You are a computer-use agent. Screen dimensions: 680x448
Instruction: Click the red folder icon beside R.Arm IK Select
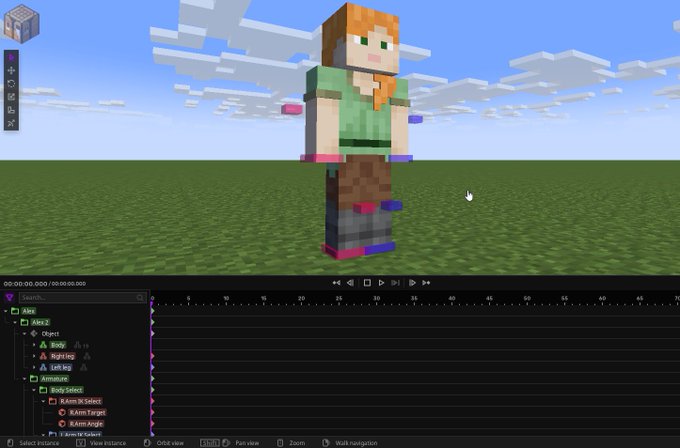[52, 401]
